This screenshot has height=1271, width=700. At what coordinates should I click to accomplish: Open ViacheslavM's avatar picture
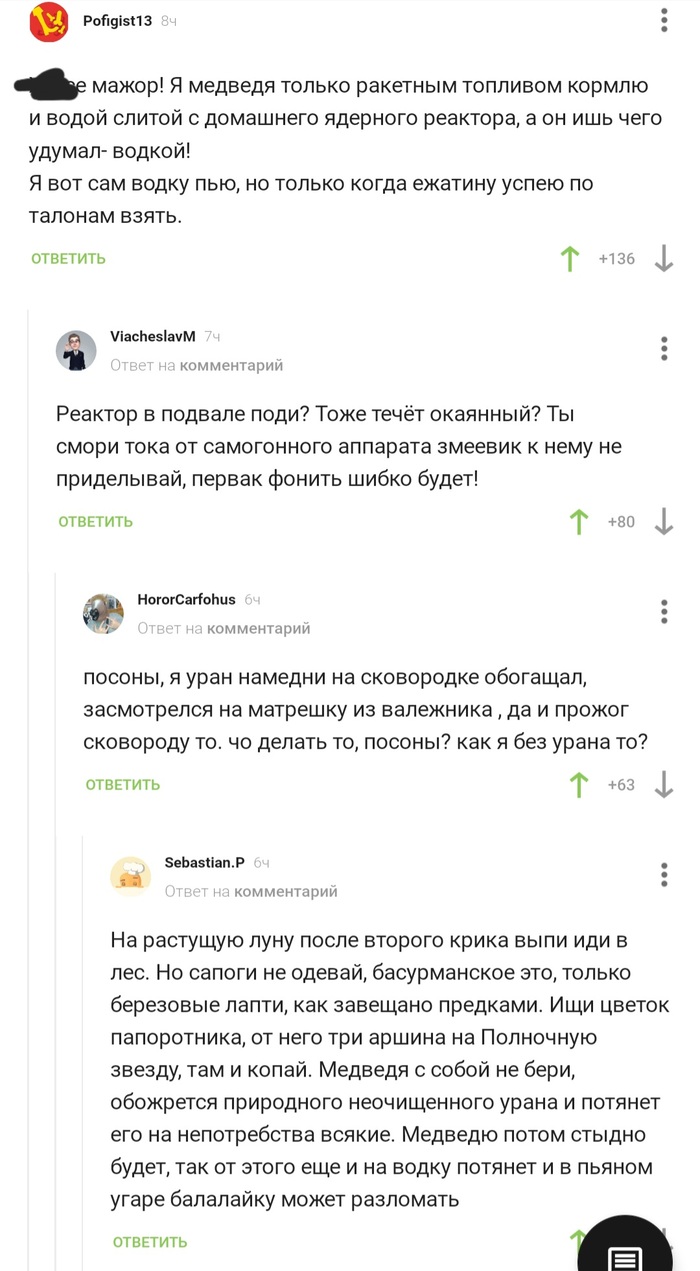click(x=76, y=351)
